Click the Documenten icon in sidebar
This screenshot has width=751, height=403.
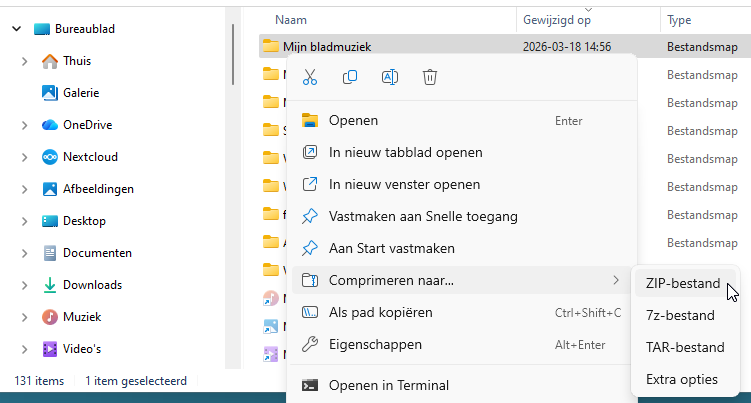pos(50,253)
